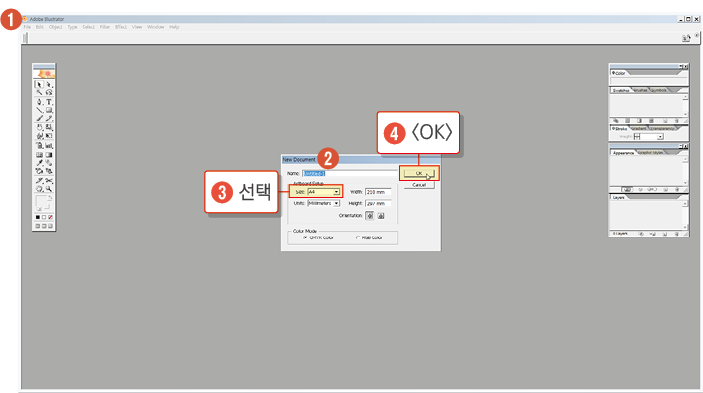Select the Magic Wand tool
Viewport: 703px width, 393px height.
(39, 92)
